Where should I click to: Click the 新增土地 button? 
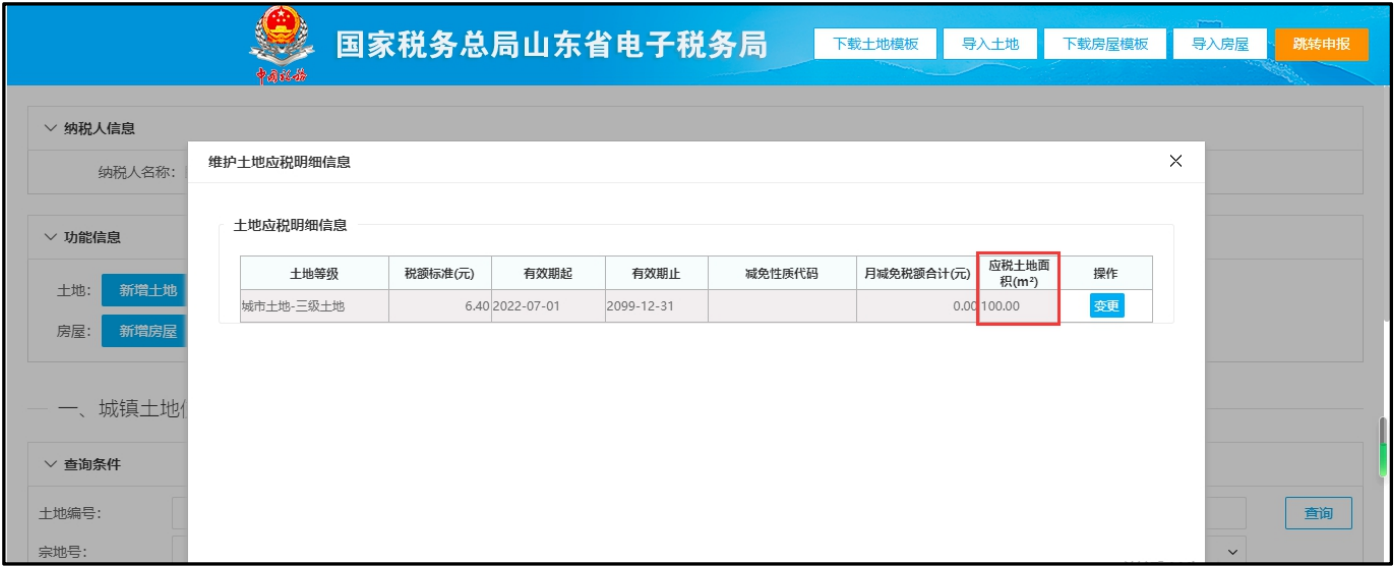147,291
